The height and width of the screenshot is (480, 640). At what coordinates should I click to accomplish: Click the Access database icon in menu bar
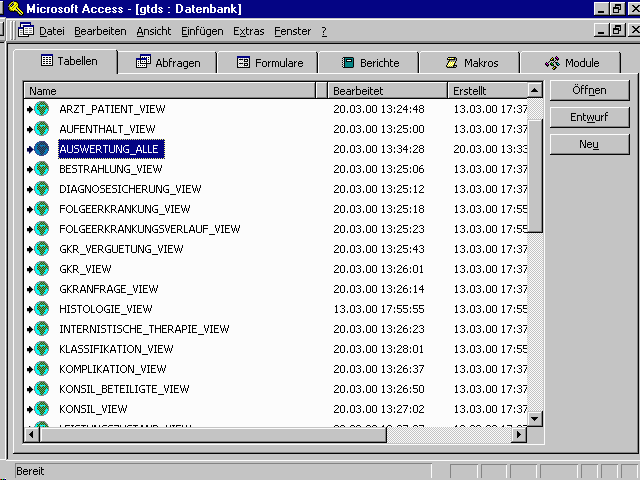(x=26, y=31)
